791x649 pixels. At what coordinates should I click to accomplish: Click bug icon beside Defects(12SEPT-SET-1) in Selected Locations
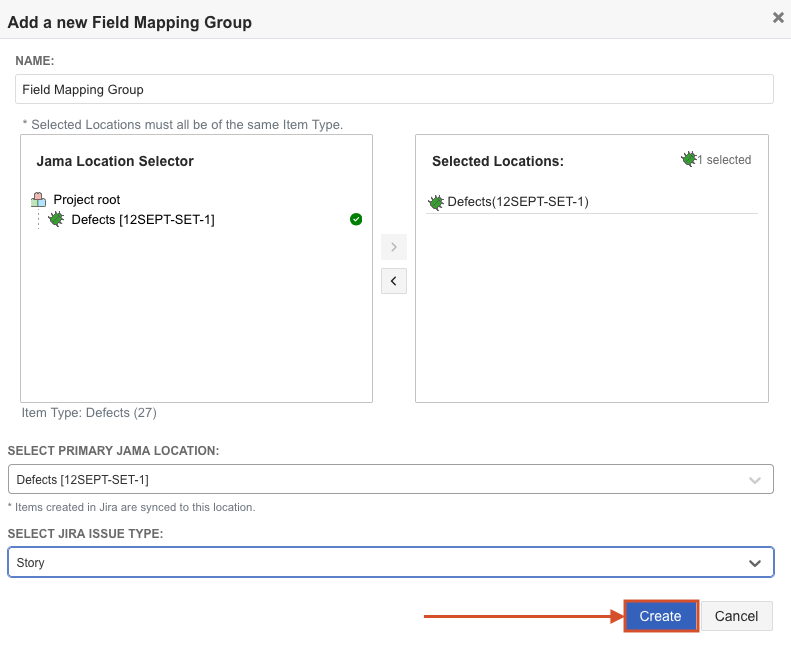click(x=436, y=202)
